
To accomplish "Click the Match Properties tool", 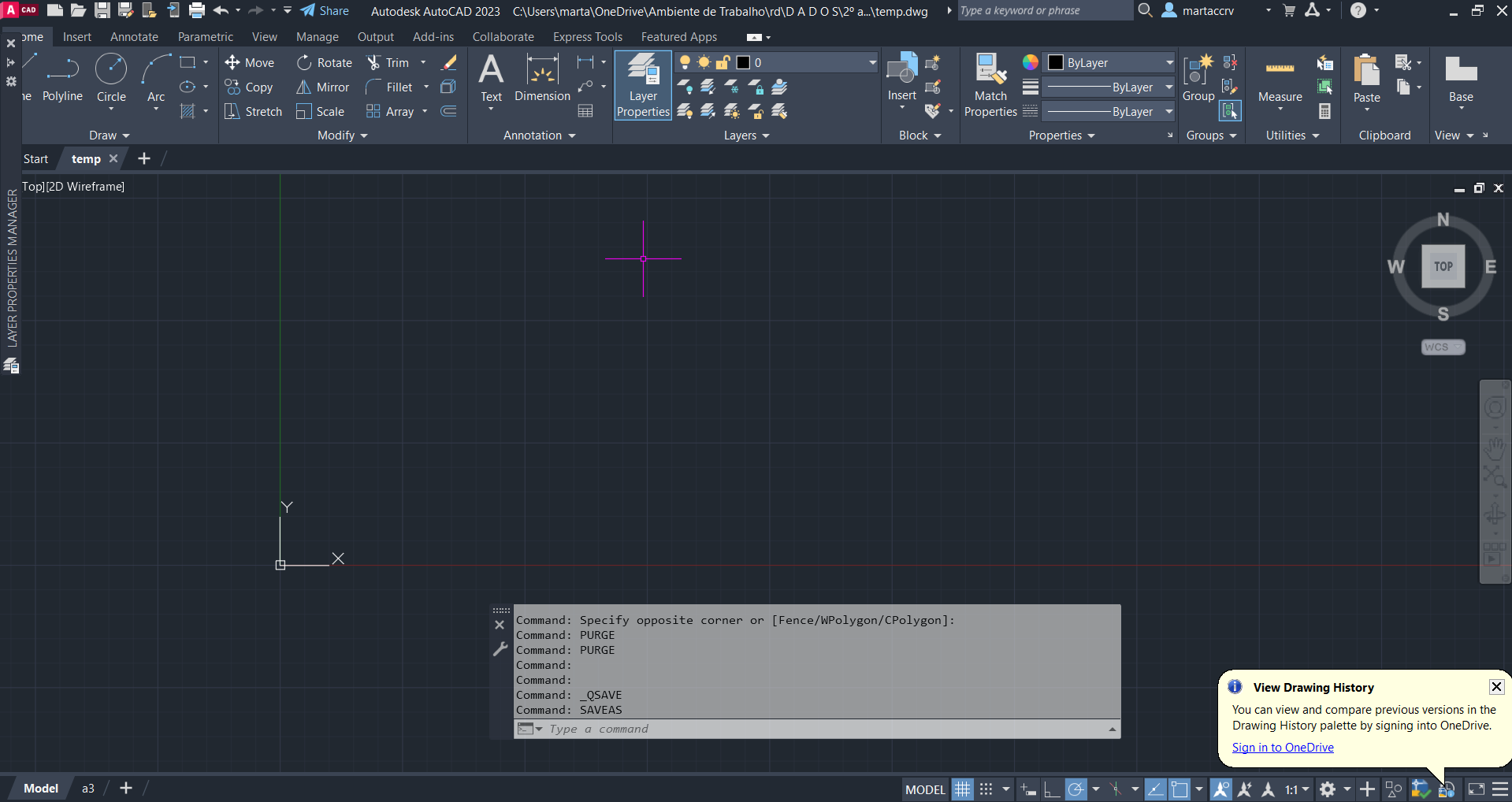I will pos(990,85).
